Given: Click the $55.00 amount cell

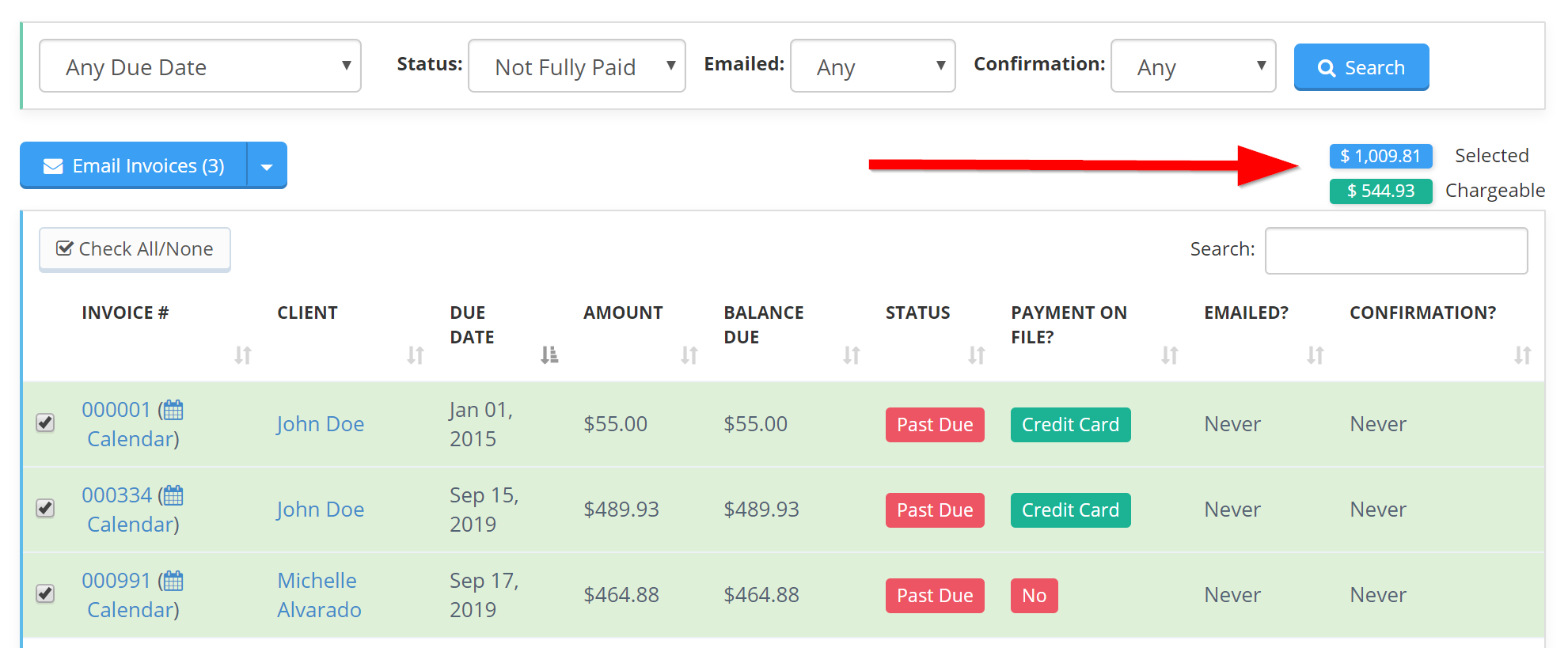Looking at the screenshot, I should coord(616,424).
